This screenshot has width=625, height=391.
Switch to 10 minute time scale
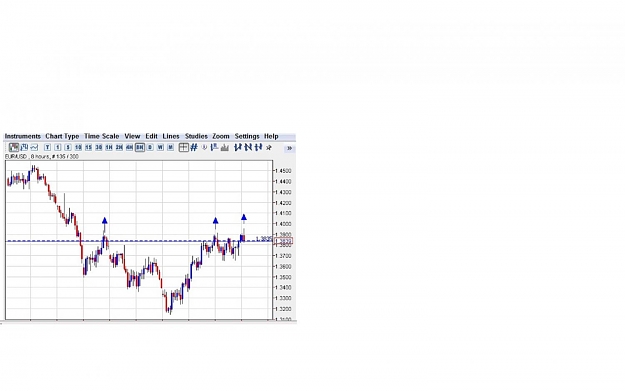tap(78, 147)
